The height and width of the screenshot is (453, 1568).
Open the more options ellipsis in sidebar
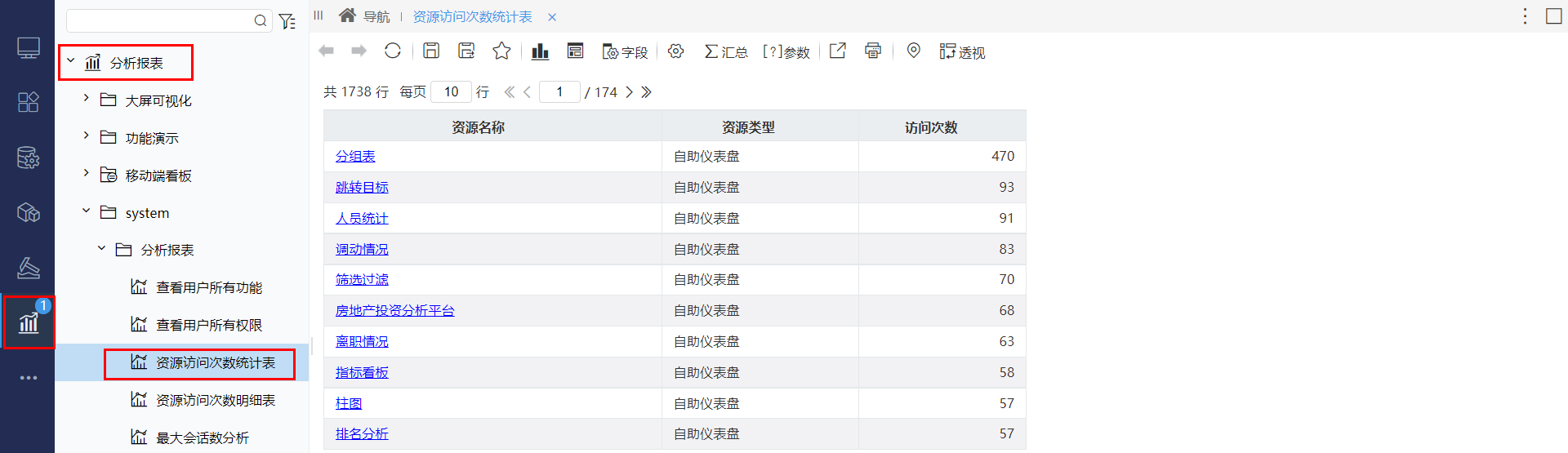point(29,378)
